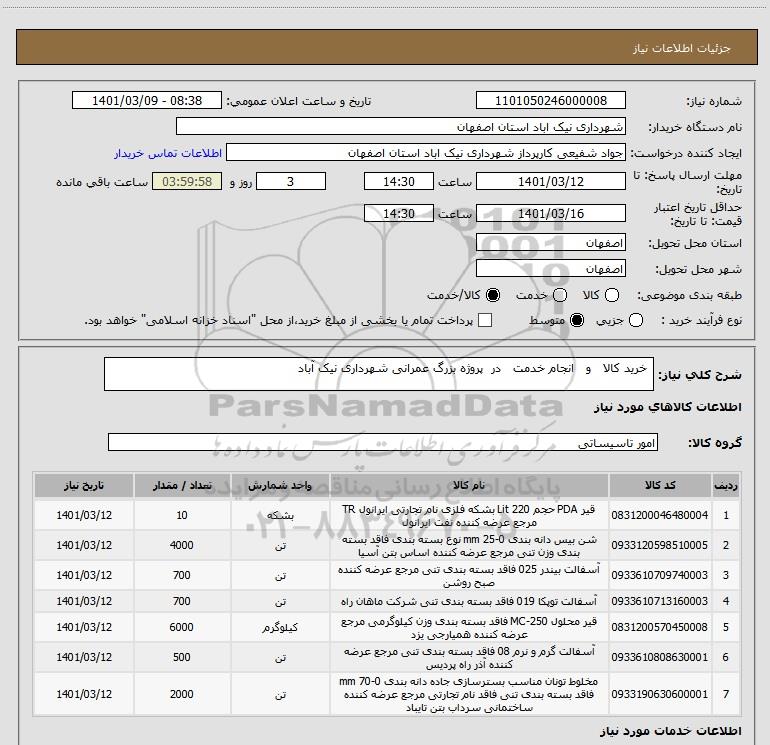Click the ردیف column header

point(725,485)
